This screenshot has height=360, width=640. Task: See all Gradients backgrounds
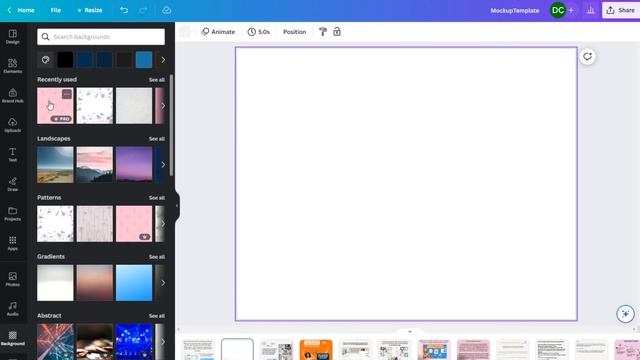157,257
